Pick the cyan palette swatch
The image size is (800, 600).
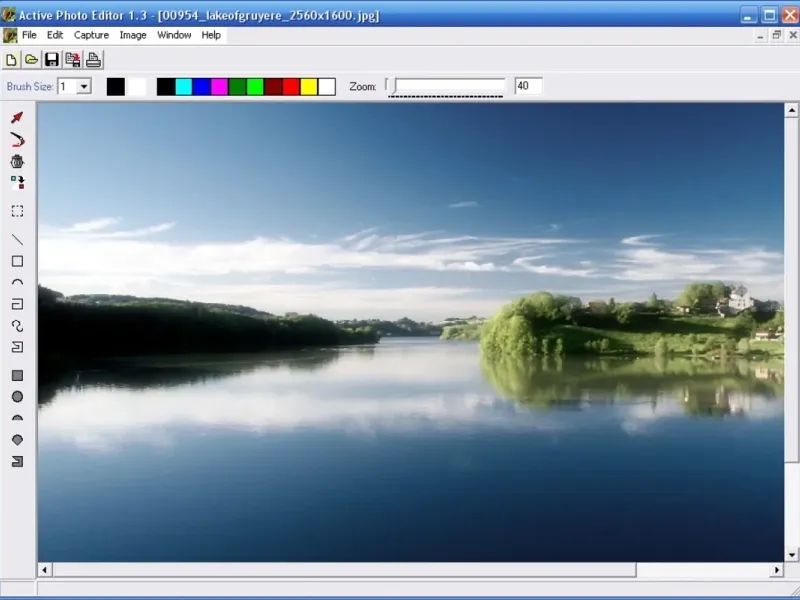point(183,87)
